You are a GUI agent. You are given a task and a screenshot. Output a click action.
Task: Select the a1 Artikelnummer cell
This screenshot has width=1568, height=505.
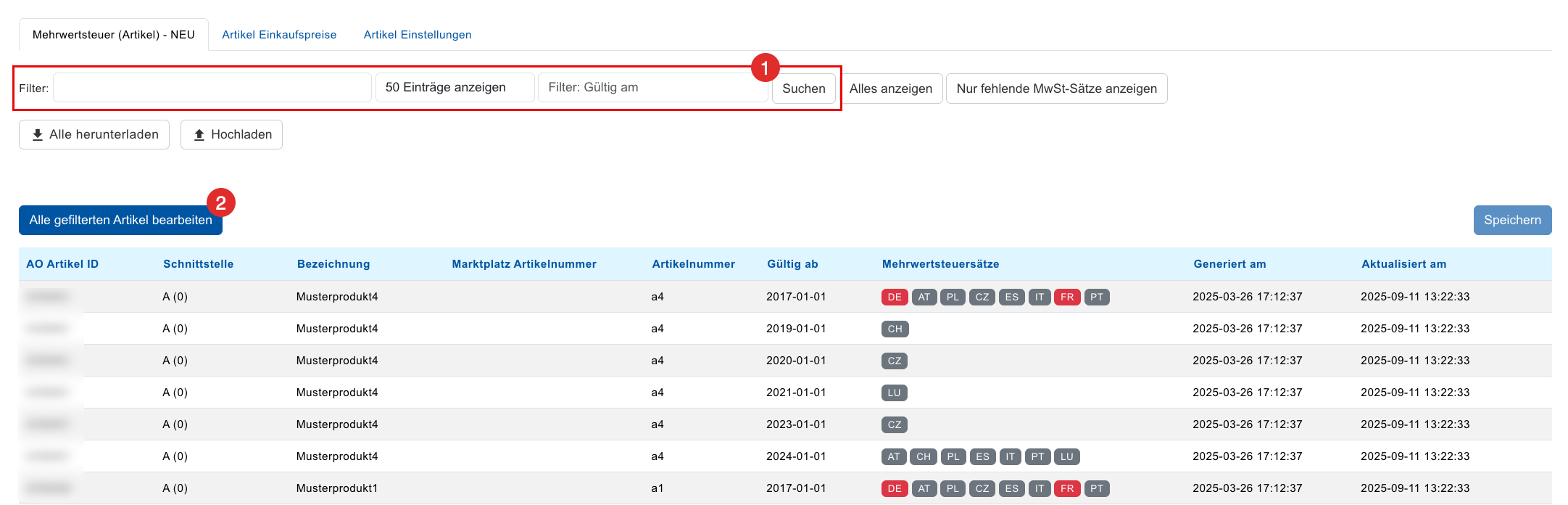click(x=658, y=488)
